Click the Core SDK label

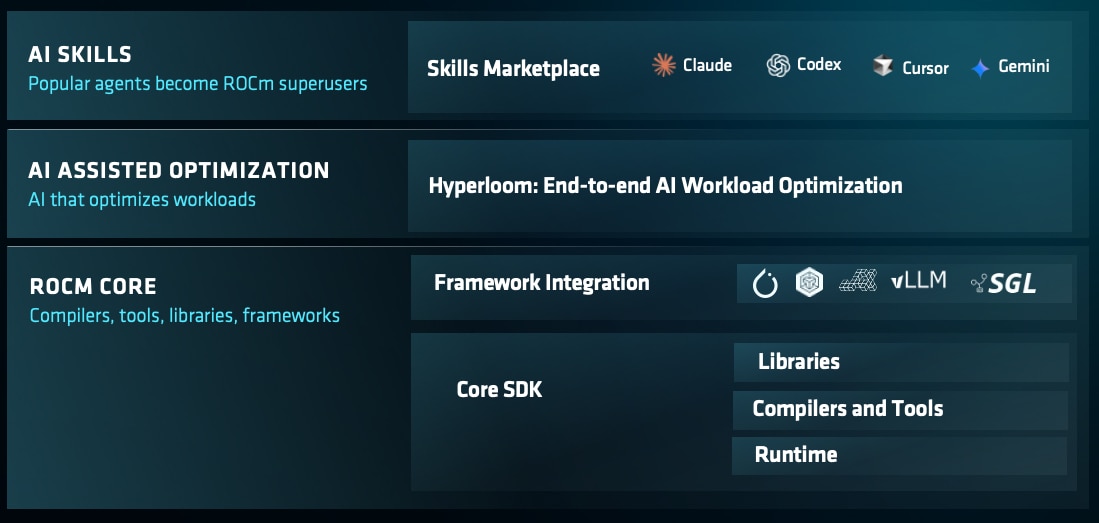pyautogui.click(x=499, y=390)
